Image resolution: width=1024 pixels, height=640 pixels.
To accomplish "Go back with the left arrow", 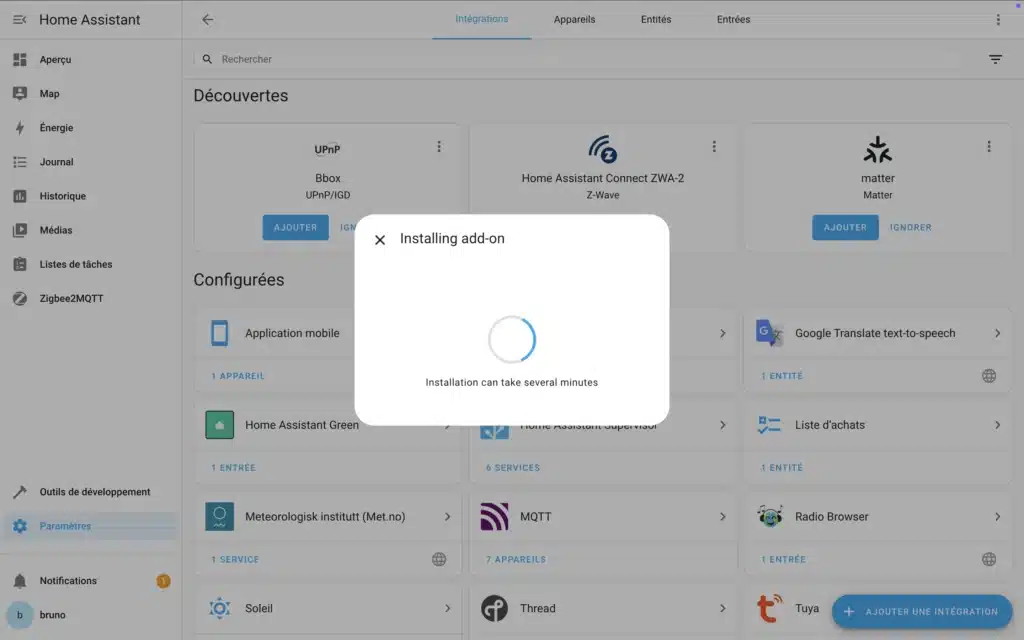I will (x=208, y=20).
